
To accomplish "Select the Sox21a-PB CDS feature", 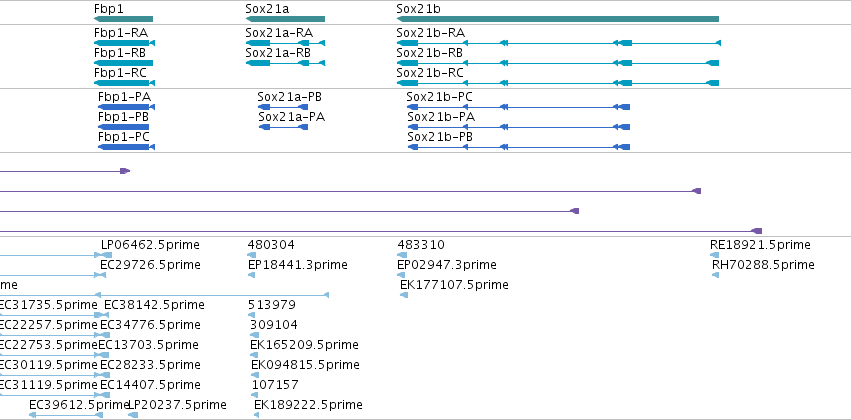I will point(283,107).
